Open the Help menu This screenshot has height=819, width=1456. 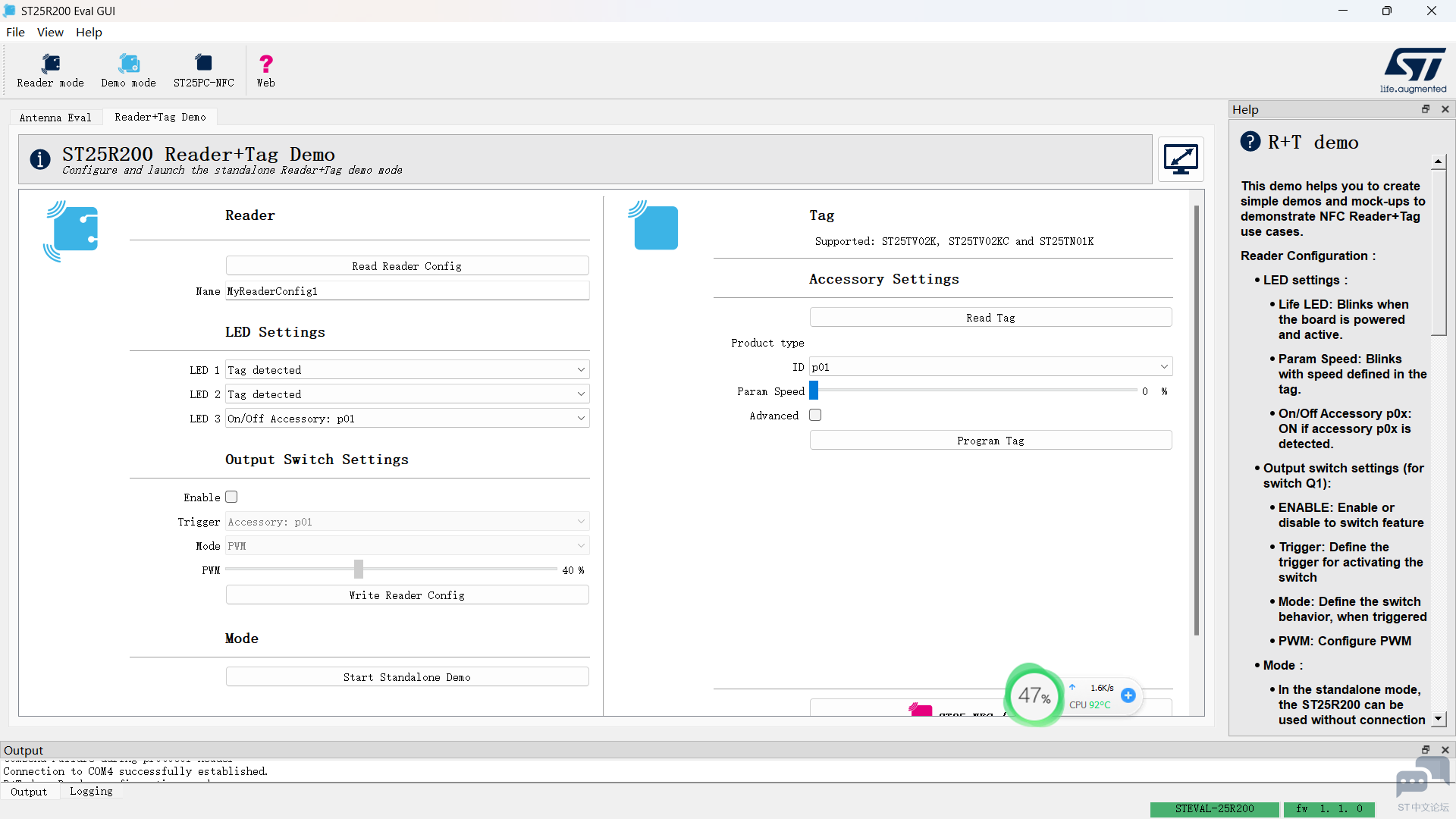pyautogui.click(x=89, y=32)
